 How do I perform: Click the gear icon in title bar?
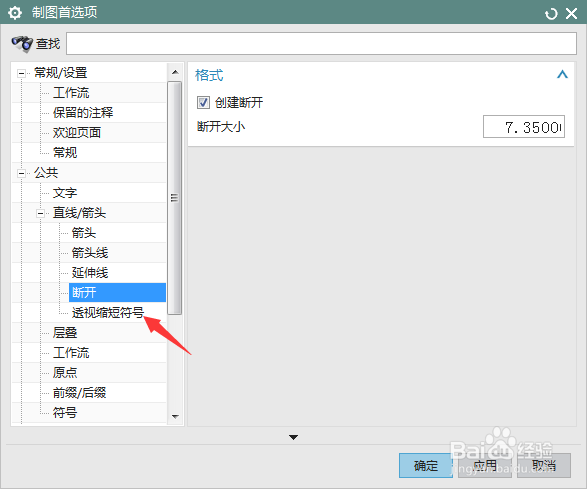[x=15, y=13]
